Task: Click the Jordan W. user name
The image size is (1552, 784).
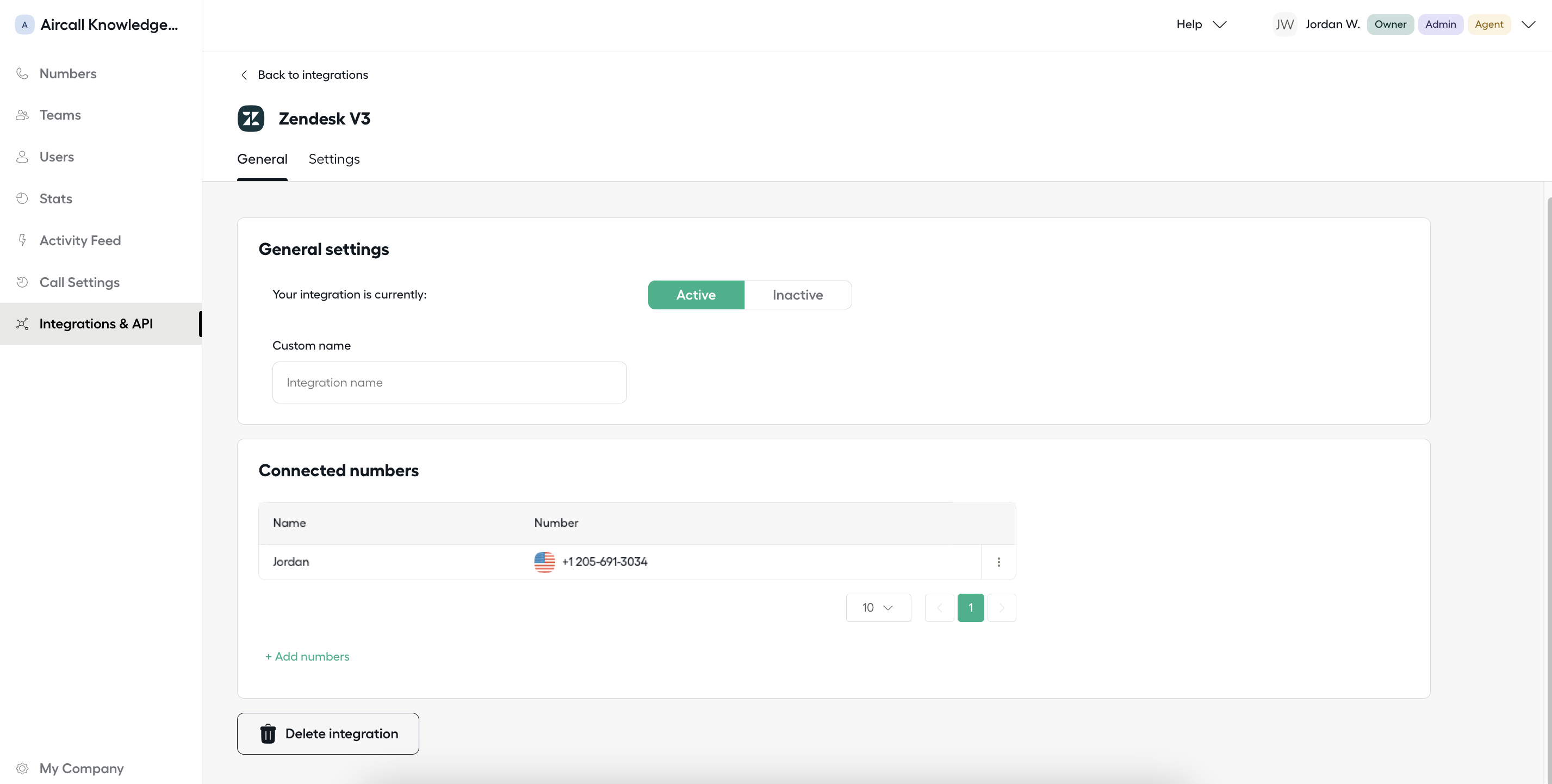Action: click(1333, 24)
